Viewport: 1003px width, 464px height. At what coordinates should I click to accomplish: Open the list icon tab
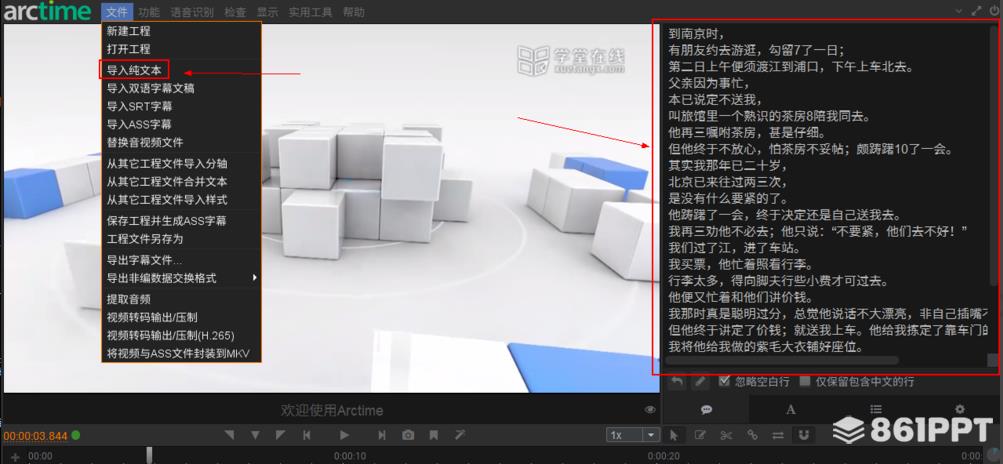876,410
